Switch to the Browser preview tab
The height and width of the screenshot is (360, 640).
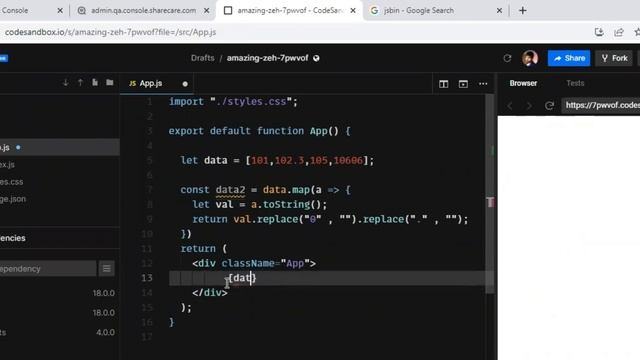(x=523, y=83)
